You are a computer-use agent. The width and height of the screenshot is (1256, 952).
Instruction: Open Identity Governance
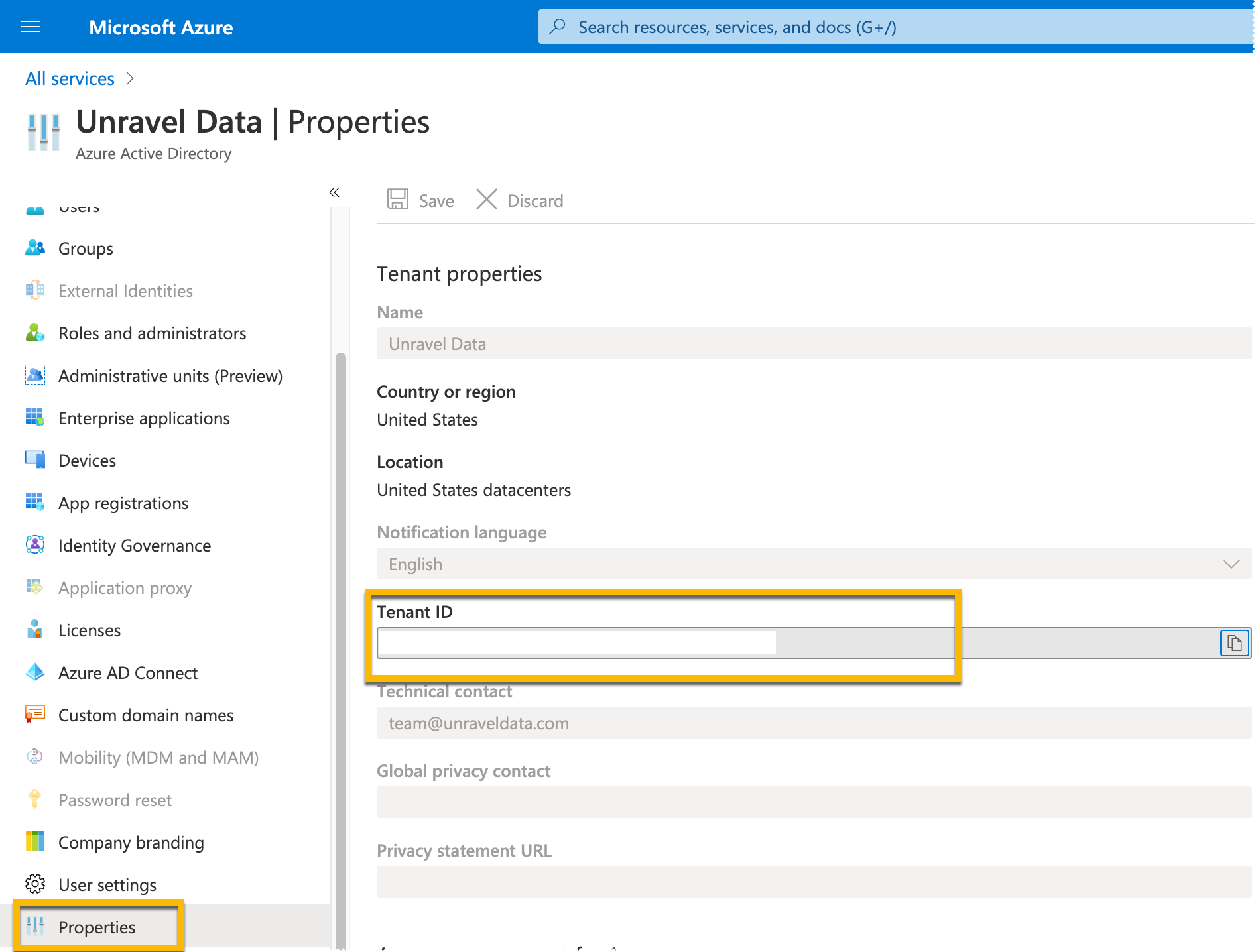[x=135, y=546]
